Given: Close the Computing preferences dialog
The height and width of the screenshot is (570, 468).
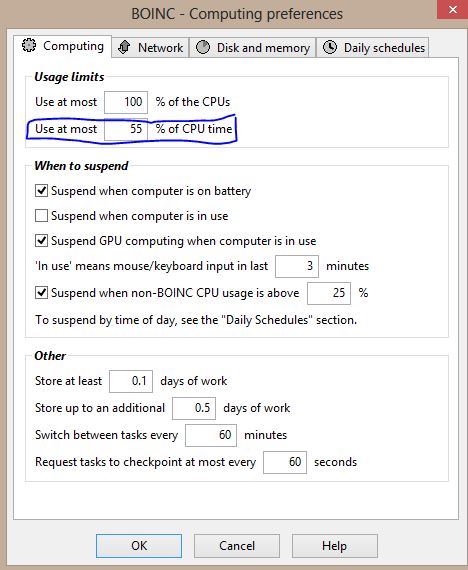Looking at the screenshot, I should point(452,10).
